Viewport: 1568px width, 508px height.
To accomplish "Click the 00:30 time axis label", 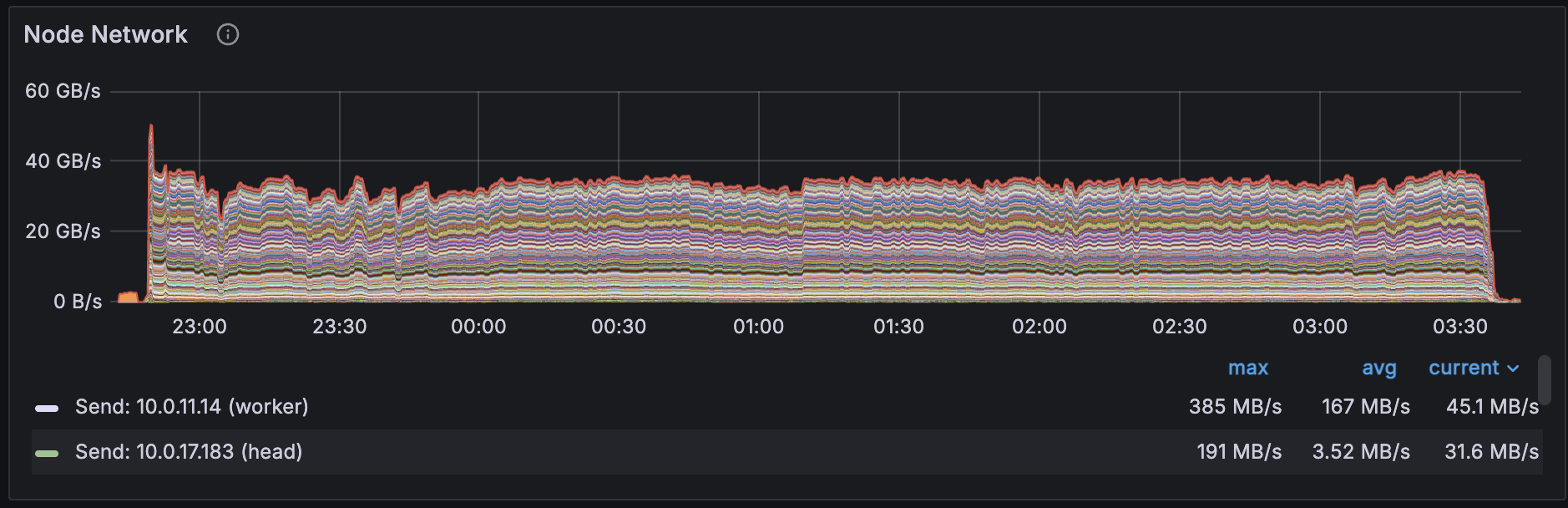I will pos(619,327).
